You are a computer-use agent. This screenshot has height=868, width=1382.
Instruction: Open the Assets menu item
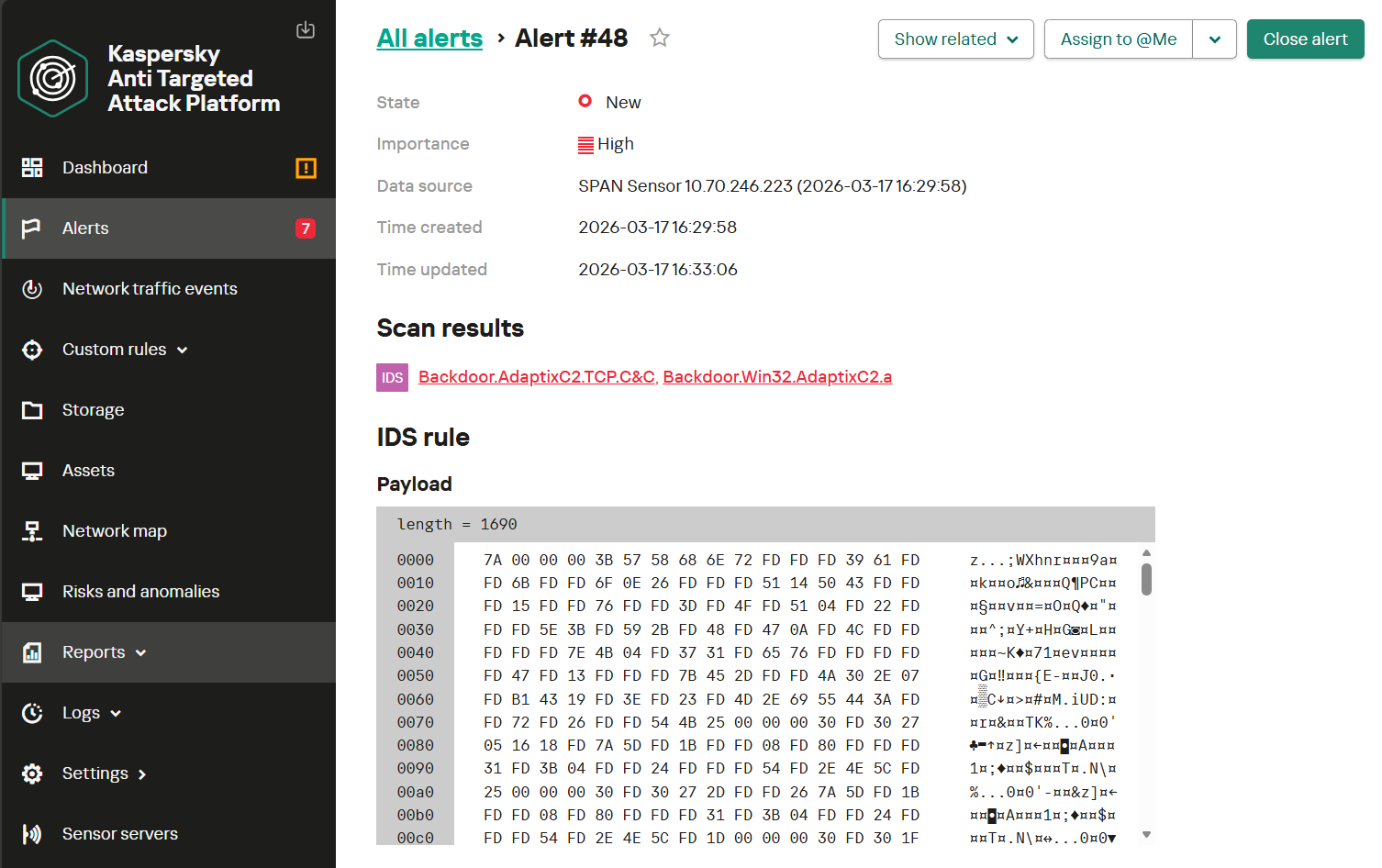[88, 471]
